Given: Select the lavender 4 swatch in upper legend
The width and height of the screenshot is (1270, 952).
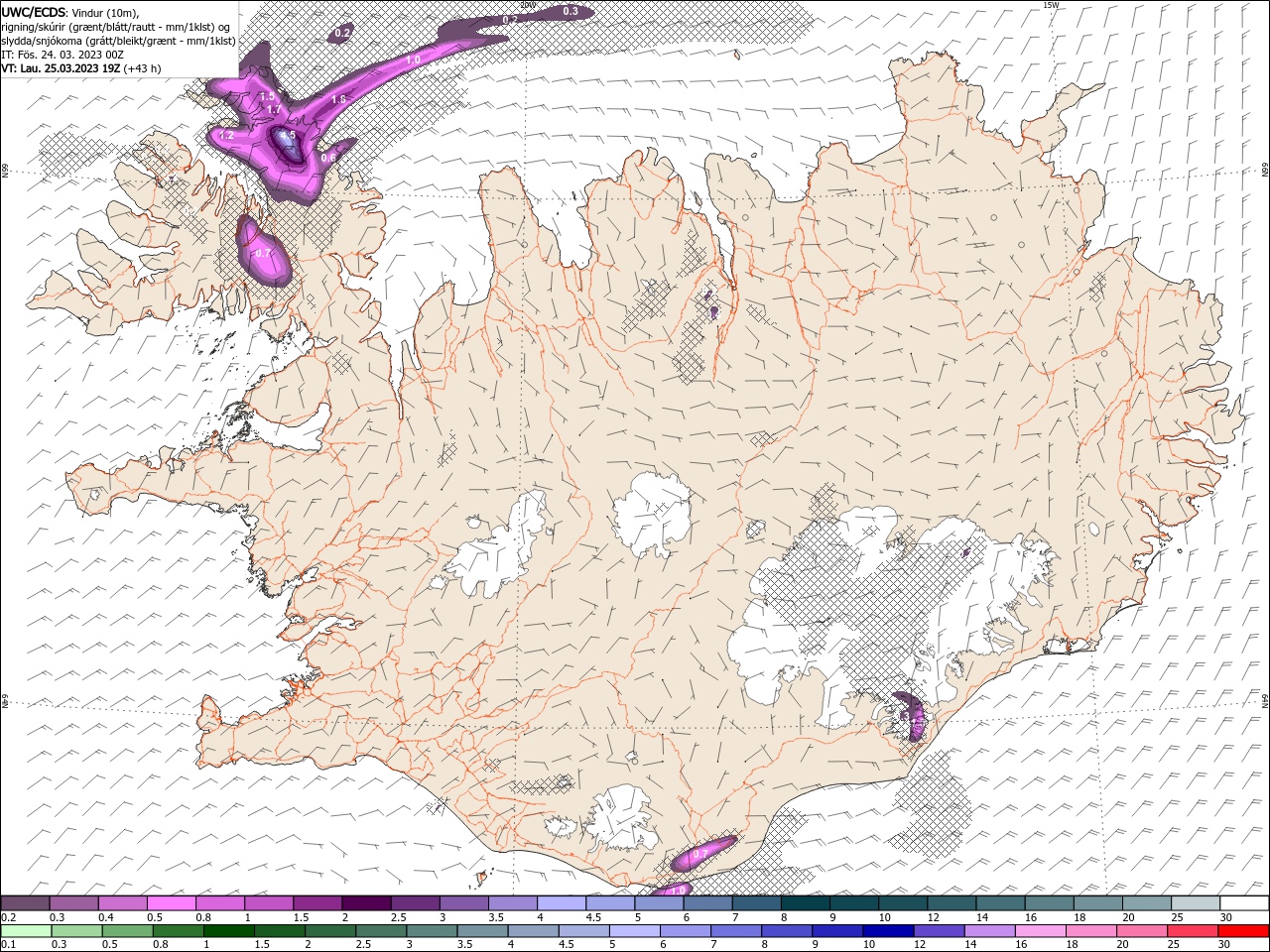Looking at the screenshot, I should 560,903.
